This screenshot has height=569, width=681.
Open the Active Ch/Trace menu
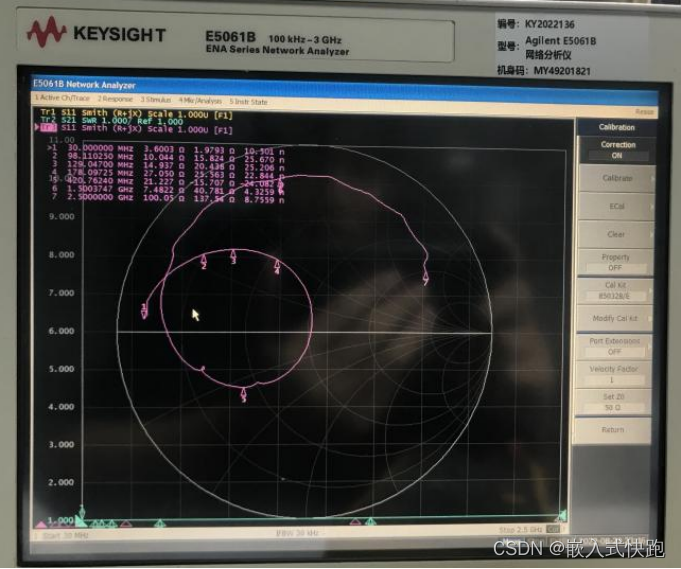(x=62, y=98)
